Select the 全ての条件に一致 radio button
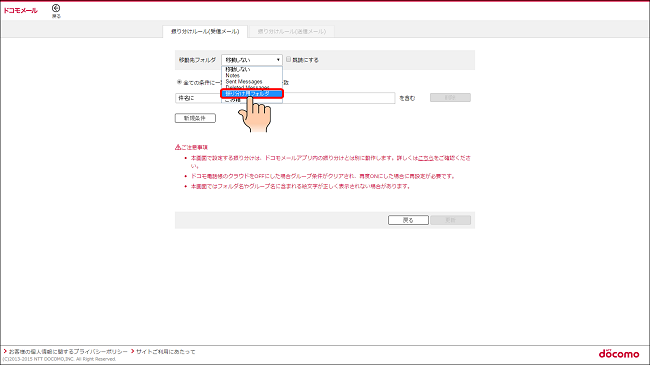 point(179,82)
